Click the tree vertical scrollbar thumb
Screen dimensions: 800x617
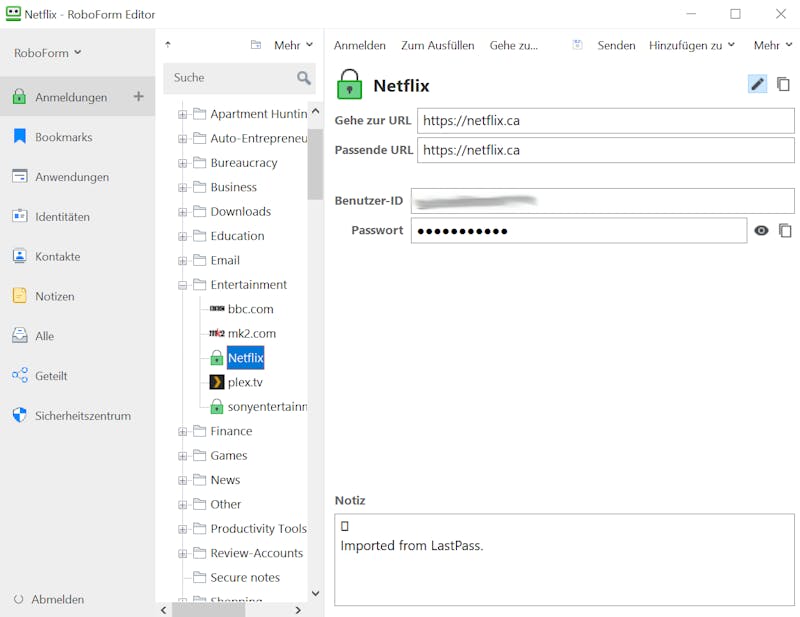pyautogui.click(x=315, y=164)
